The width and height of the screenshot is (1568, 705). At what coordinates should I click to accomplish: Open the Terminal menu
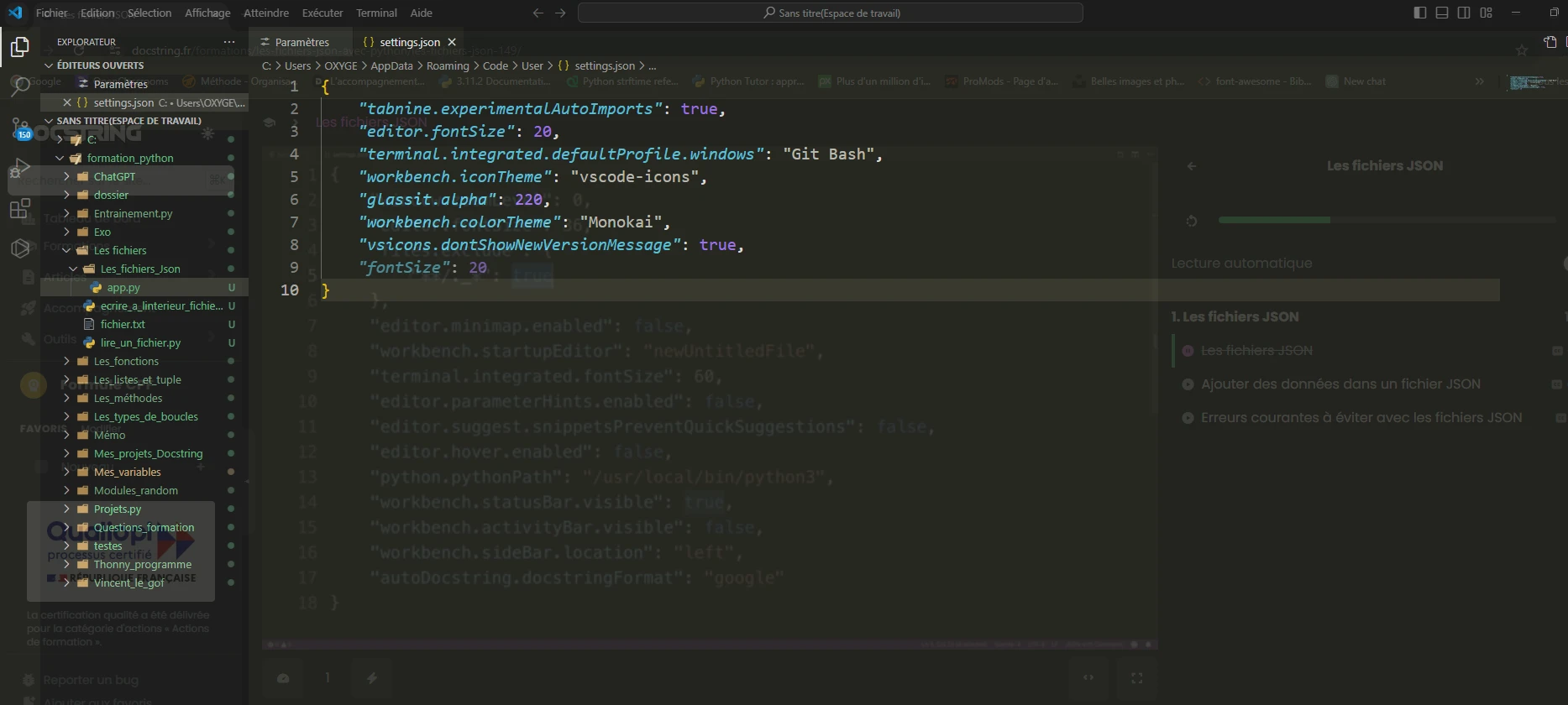375,13
